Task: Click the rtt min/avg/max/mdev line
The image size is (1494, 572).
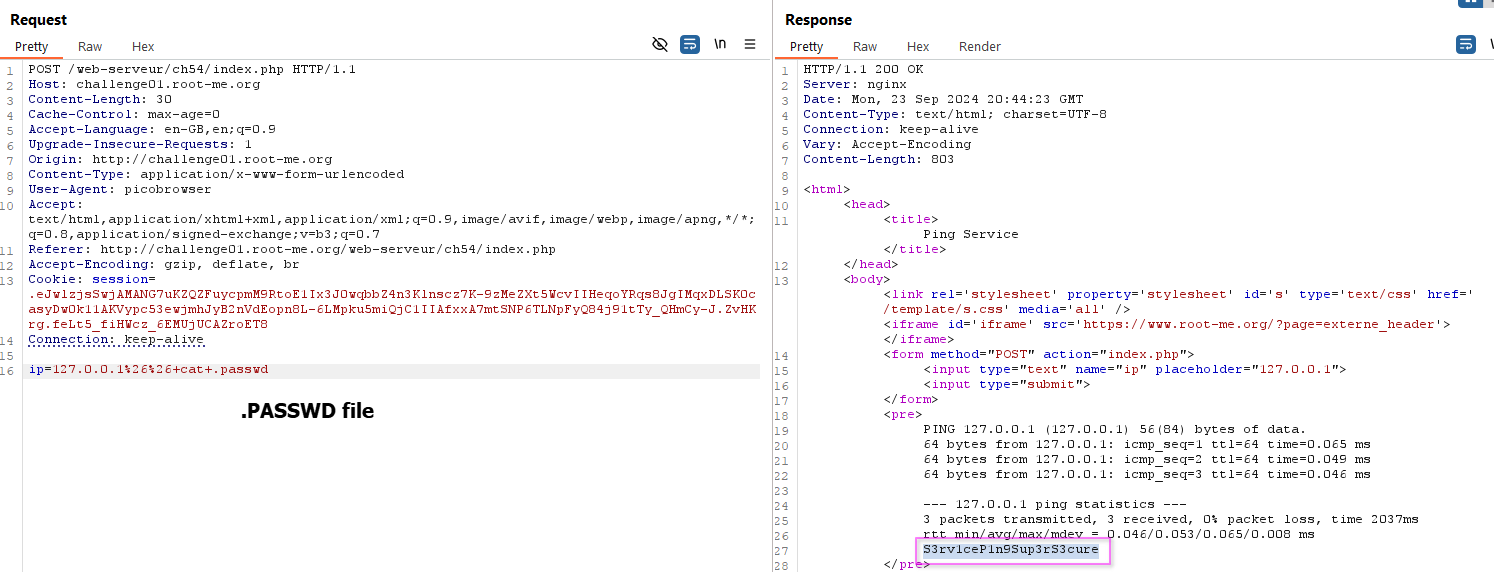Action: coord(1119,534)
